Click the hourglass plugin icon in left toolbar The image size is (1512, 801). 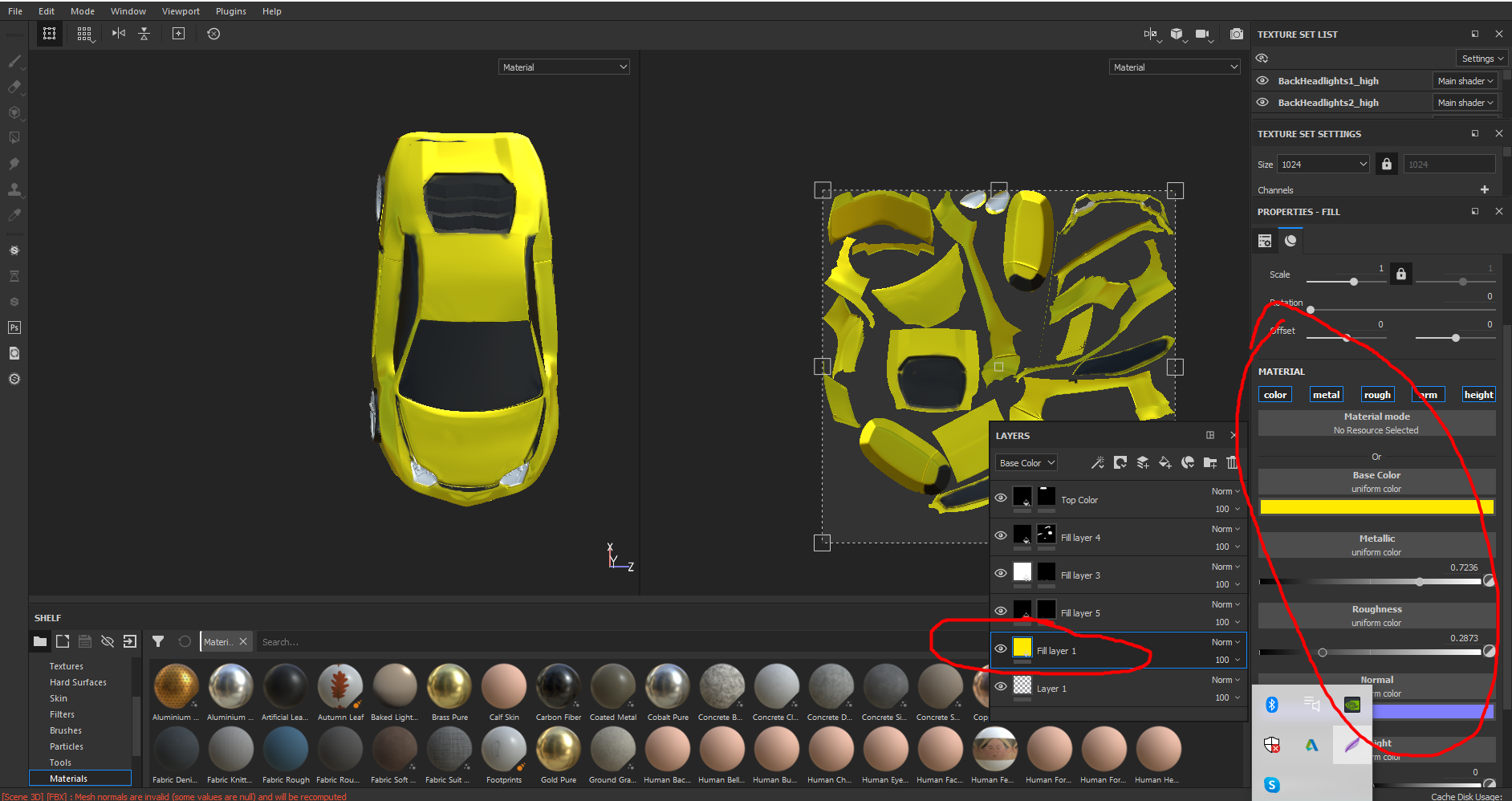(x=14, y=276)
